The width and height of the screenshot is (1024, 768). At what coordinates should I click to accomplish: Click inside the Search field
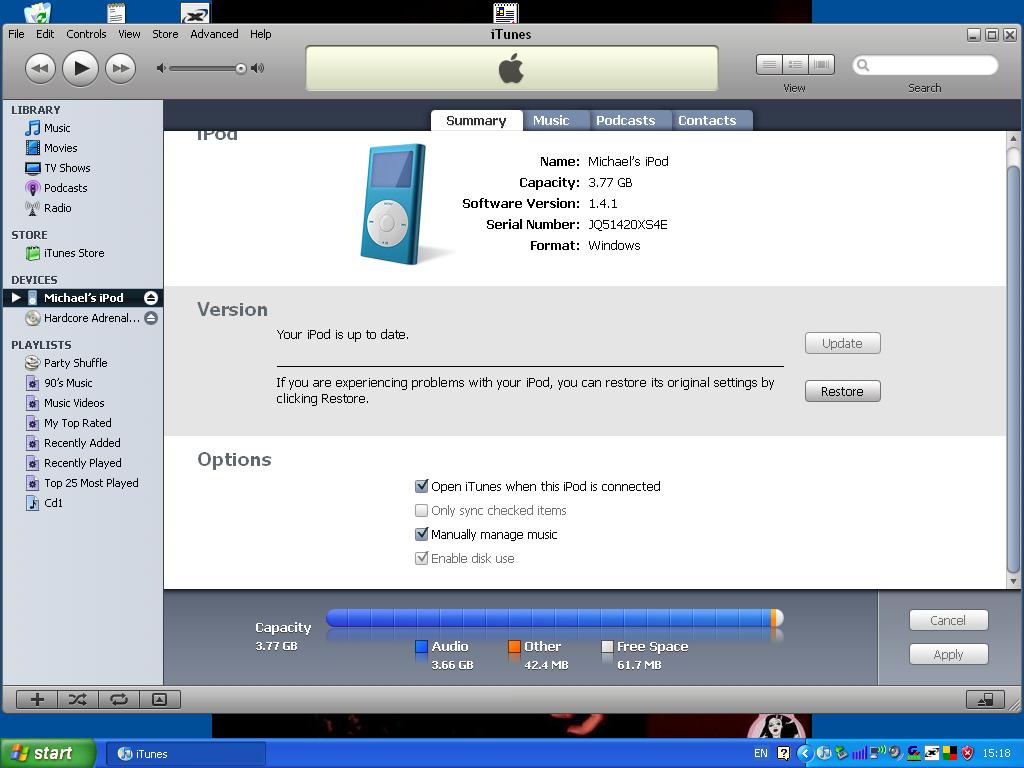pyautogui.click(x=925, y=65)
